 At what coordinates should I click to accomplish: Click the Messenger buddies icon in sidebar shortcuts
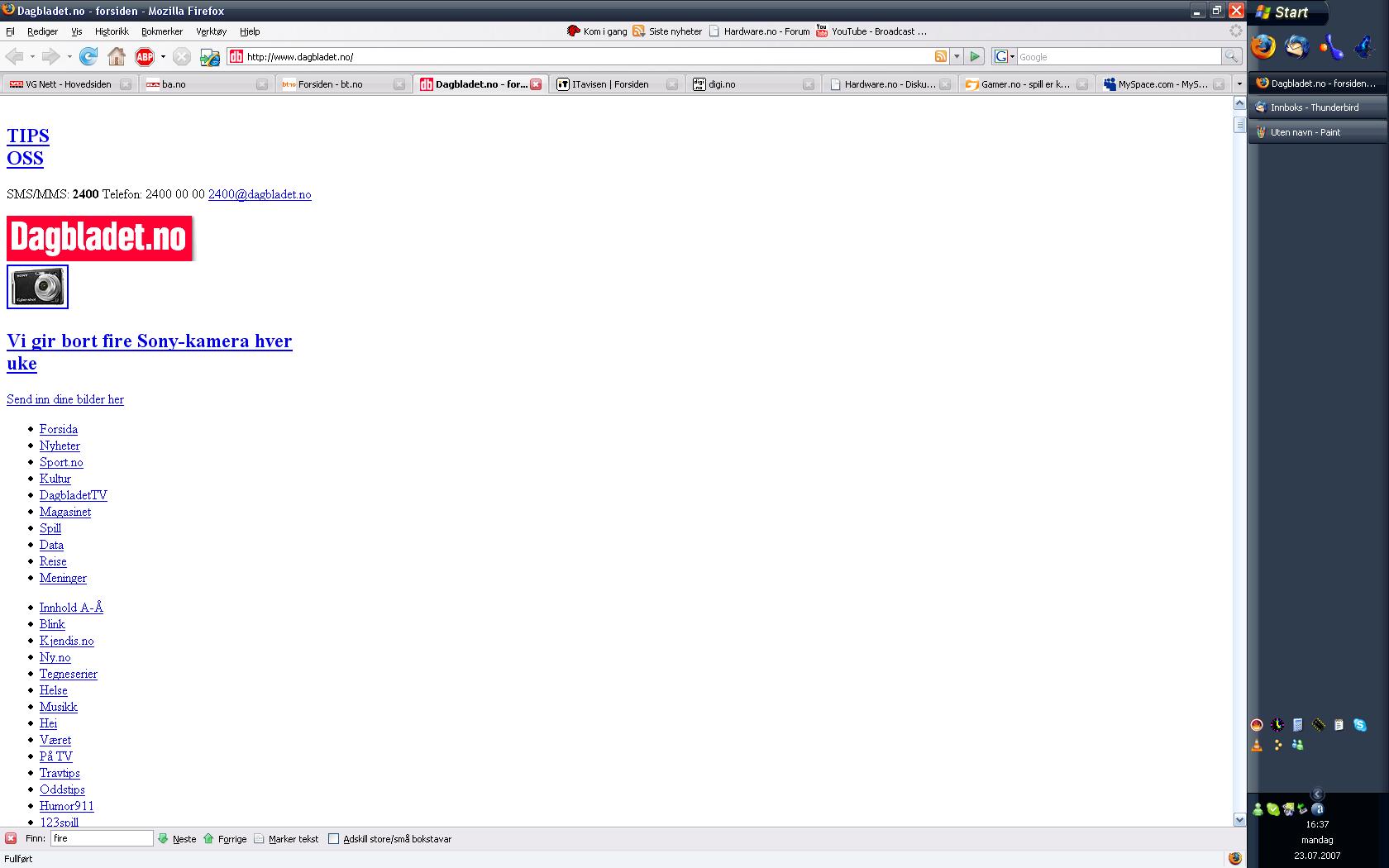pos(1298,745)
